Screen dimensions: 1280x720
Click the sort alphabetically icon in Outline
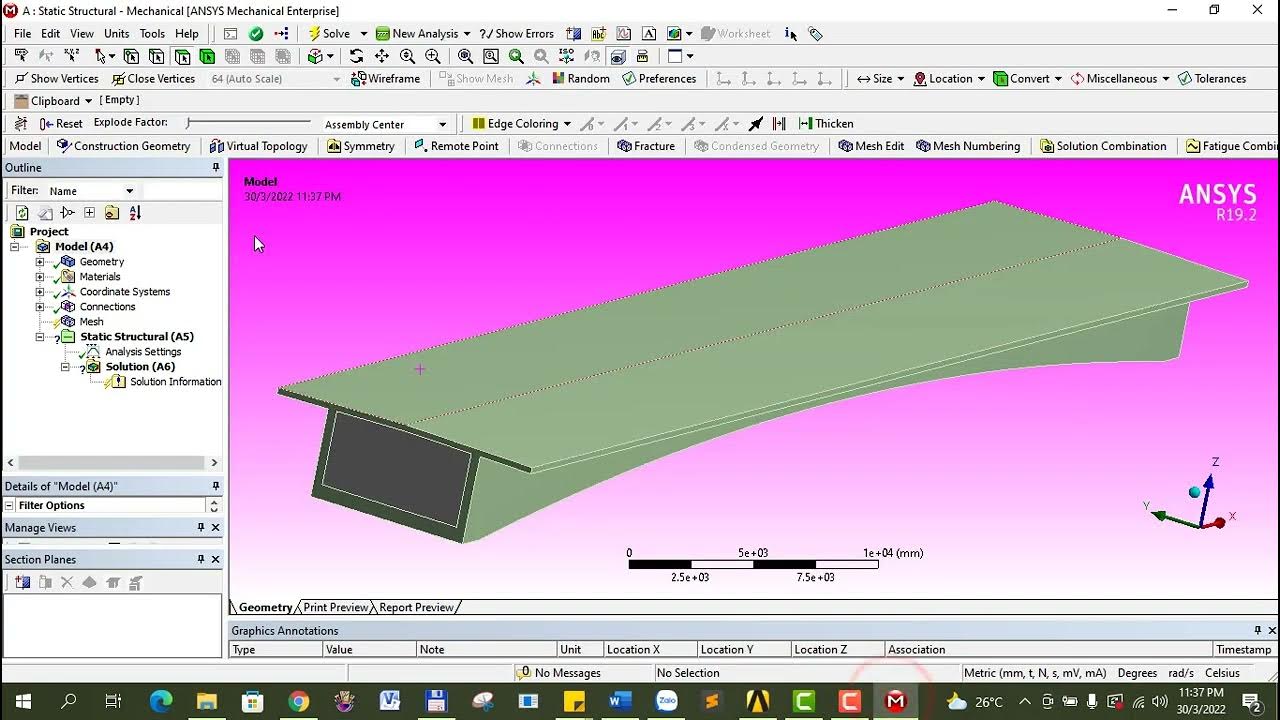[134, 212]
